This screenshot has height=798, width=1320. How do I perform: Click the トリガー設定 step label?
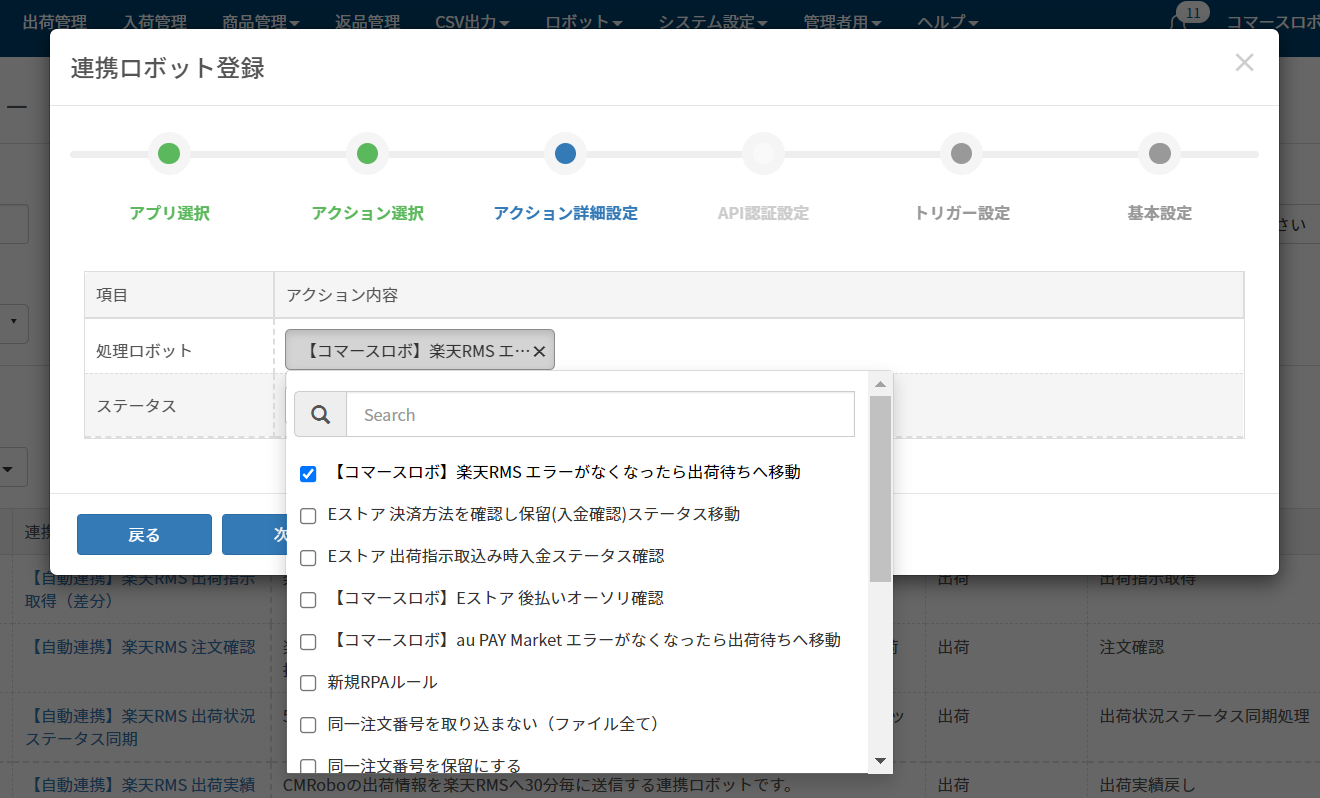[962, 213]
